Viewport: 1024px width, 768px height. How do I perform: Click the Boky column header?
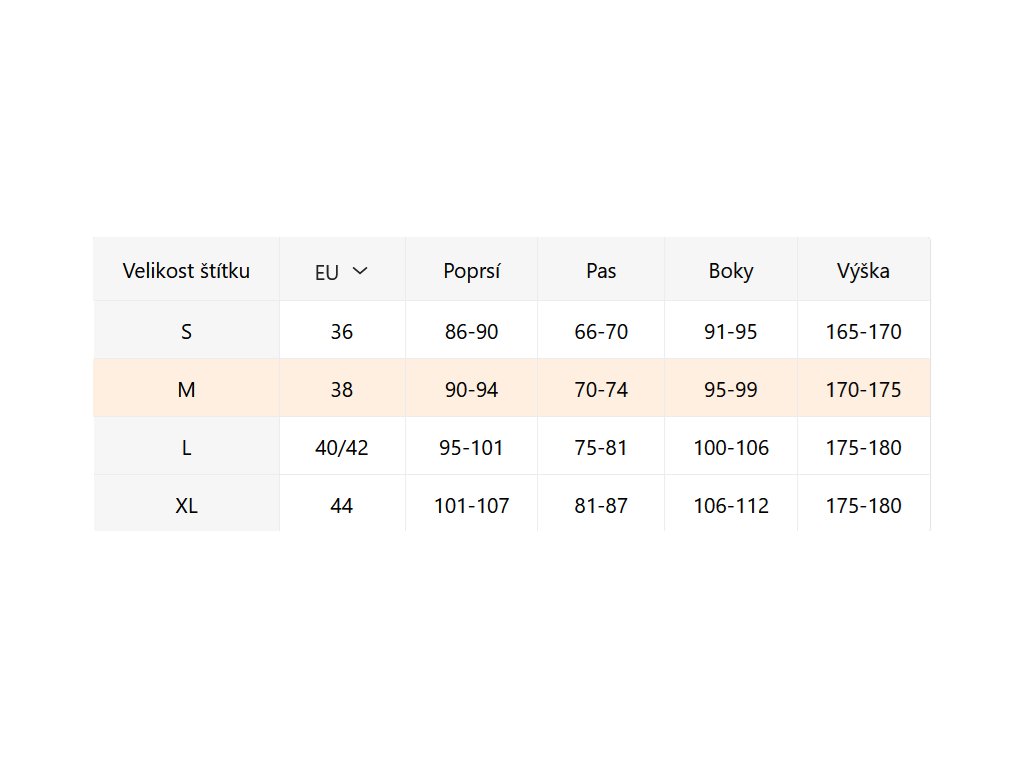point(731,270)
